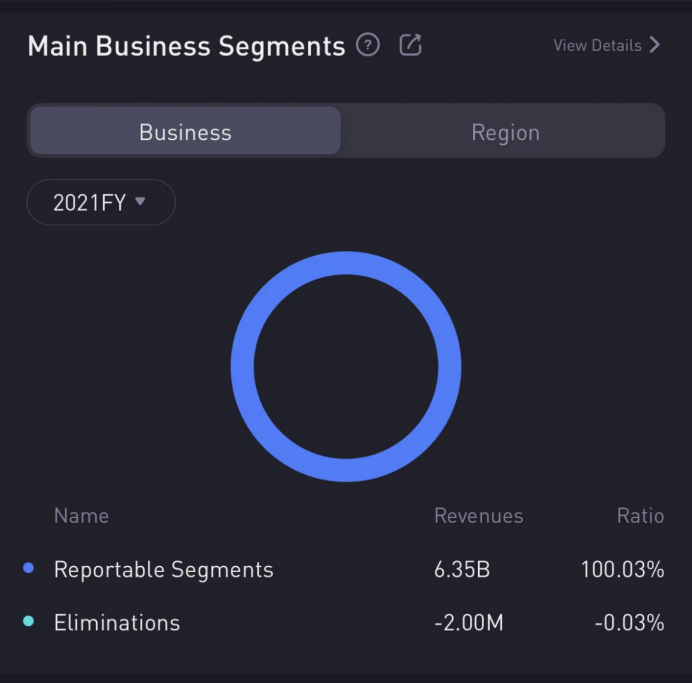Click the help question mark icon
692x683 pixels.
click(x=368, y=45)
